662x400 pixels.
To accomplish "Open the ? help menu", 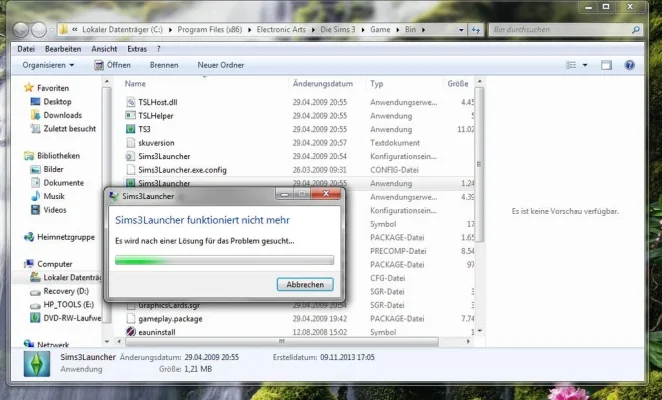I will 159,49.
